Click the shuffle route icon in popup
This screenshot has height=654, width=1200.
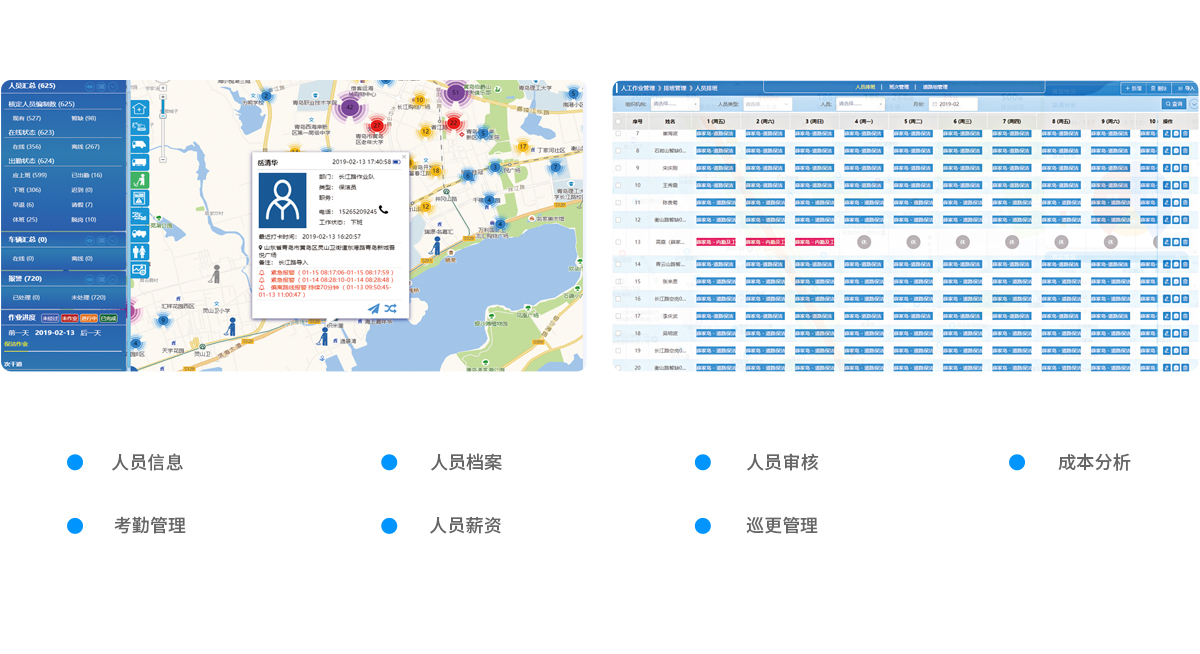(391, 308)
